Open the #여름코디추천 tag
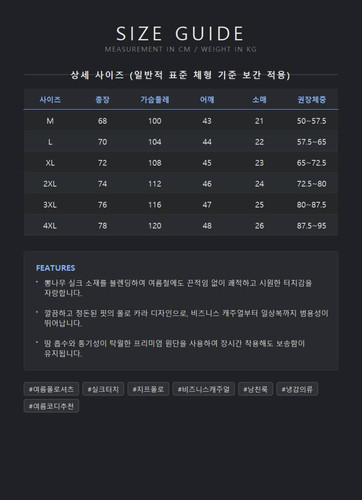This screenshot has height=500, width=362. (x=51, y=406)
